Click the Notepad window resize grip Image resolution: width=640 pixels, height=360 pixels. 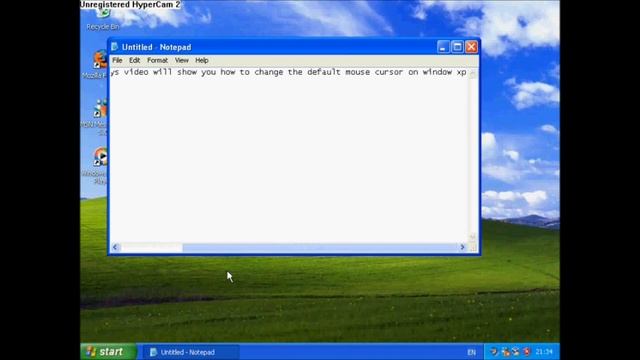(473, 247)
